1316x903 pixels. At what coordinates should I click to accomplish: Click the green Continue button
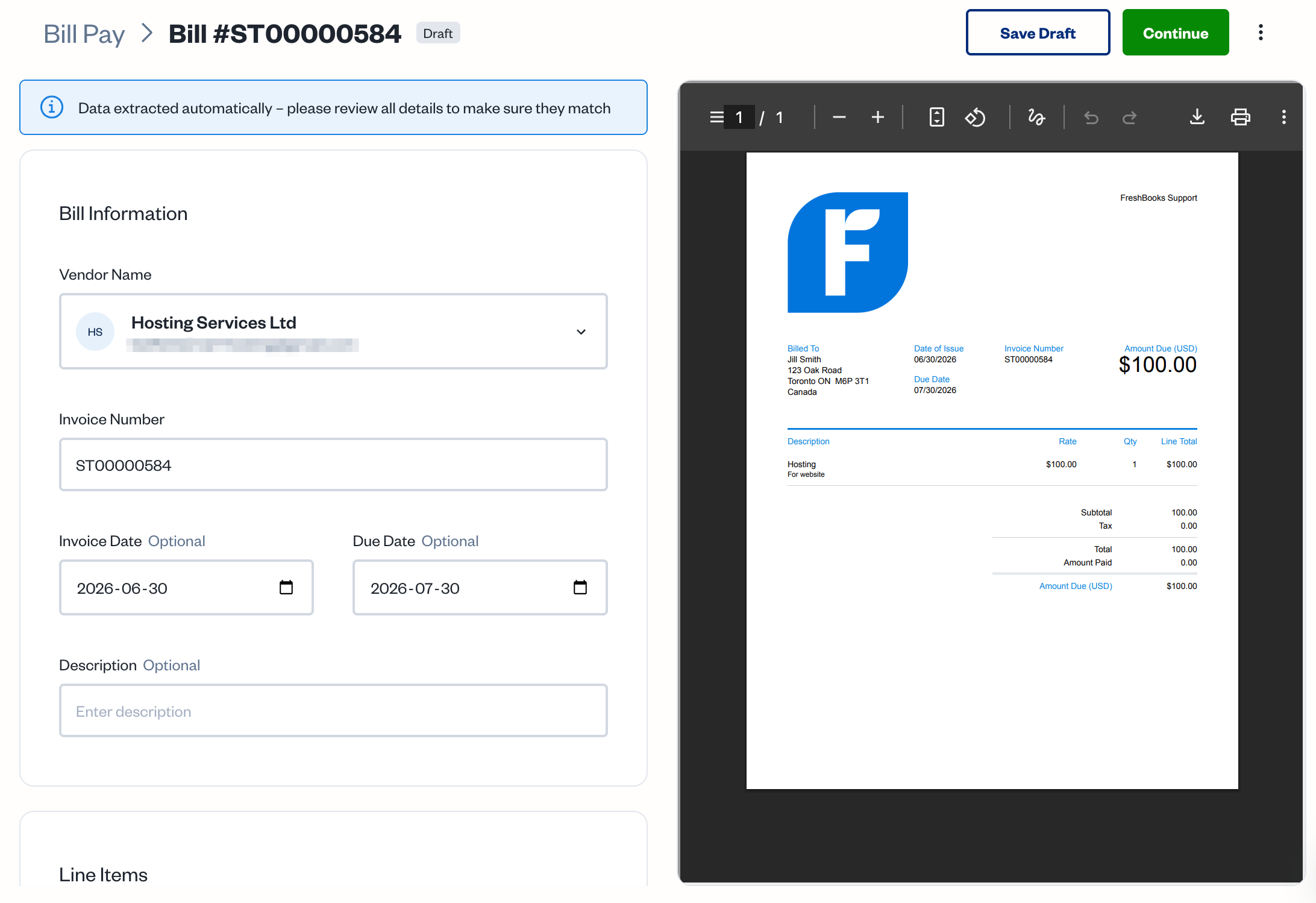pyautogui.click(x=1176, y=33)
